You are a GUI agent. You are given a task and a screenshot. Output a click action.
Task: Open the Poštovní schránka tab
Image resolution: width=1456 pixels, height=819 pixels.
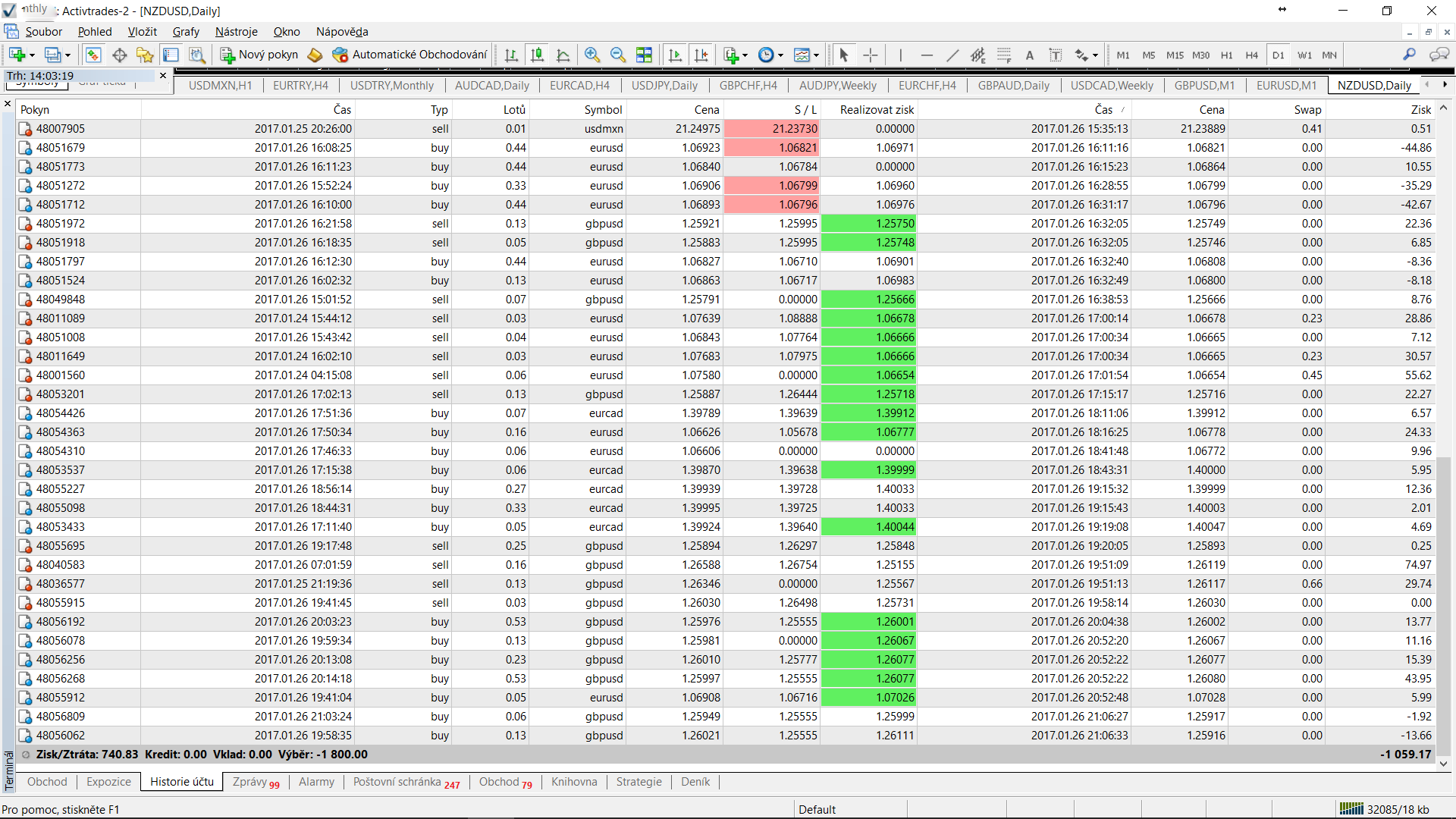(x=406, y=782)
